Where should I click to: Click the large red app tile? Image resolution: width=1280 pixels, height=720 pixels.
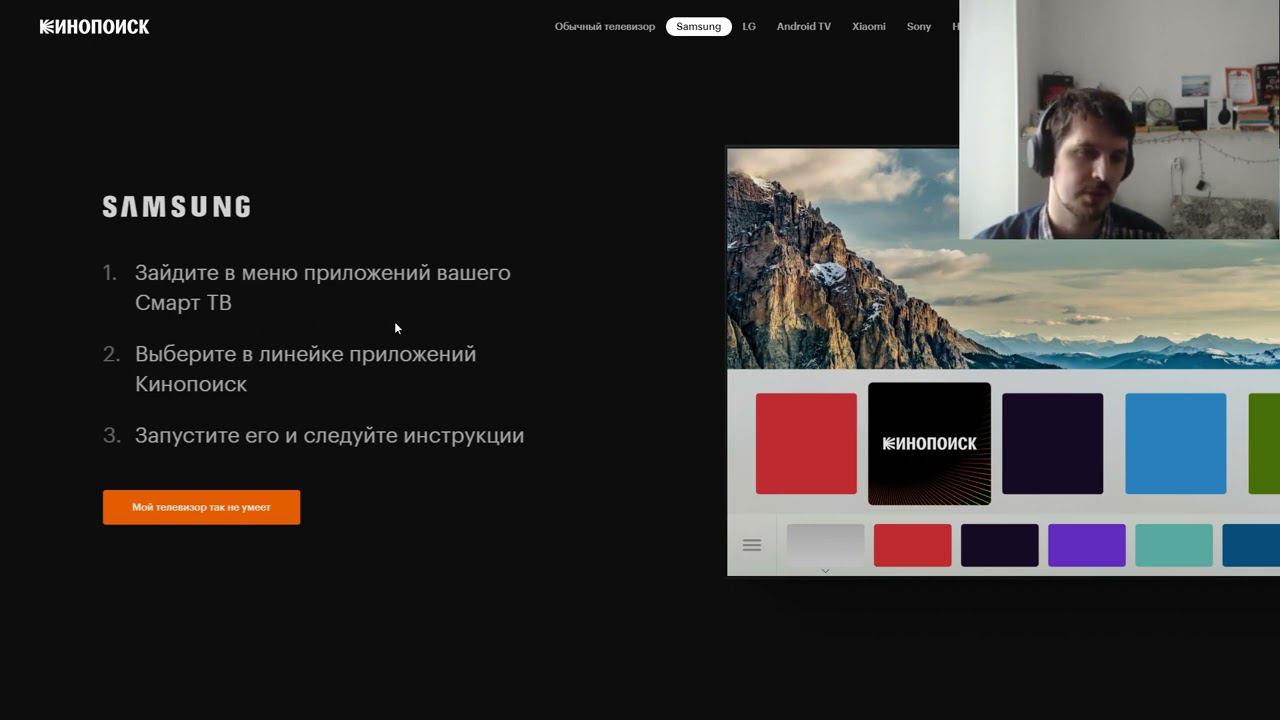point(806,443)
